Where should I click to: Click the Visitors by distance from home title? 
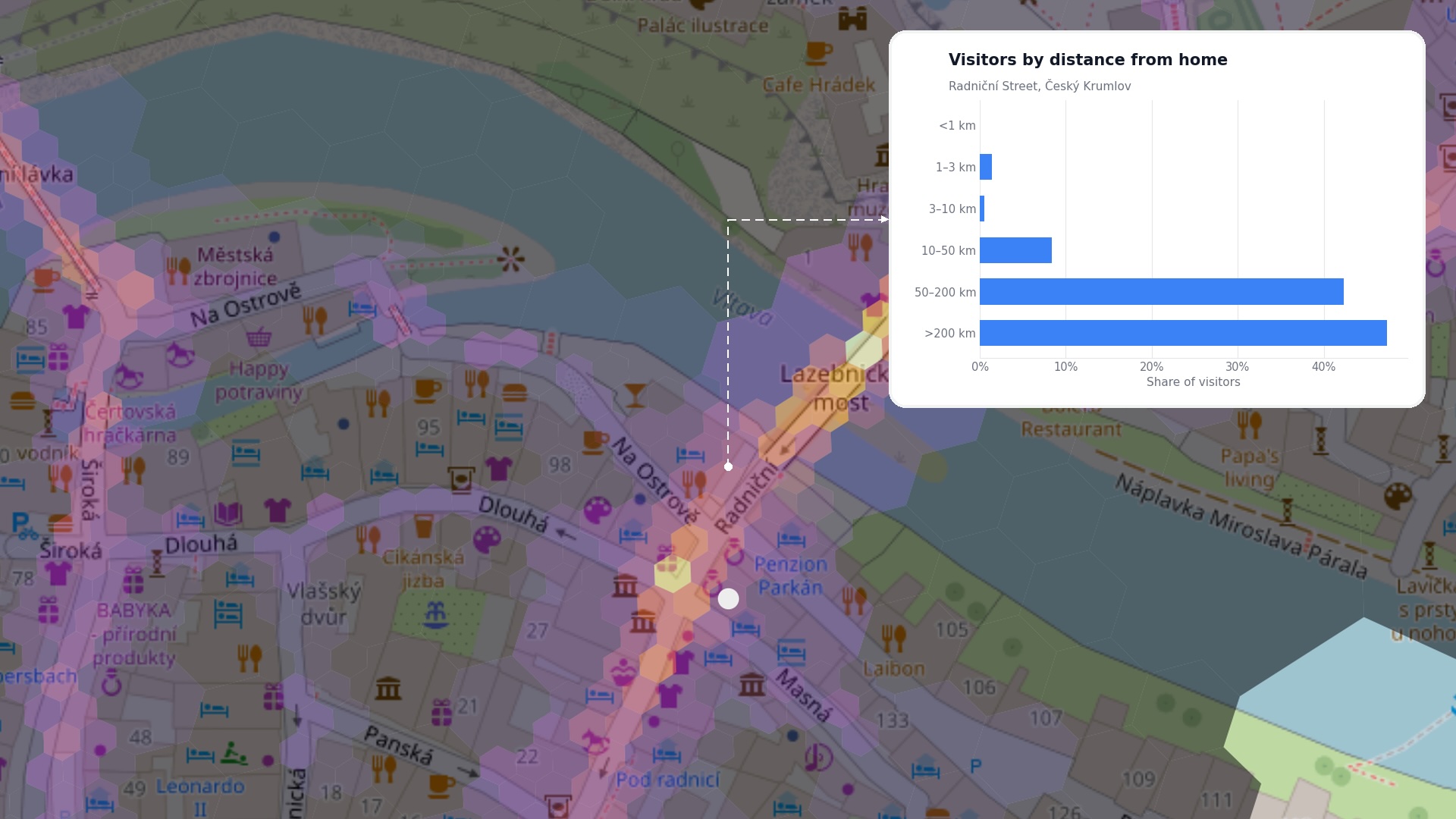[1087, 60]
